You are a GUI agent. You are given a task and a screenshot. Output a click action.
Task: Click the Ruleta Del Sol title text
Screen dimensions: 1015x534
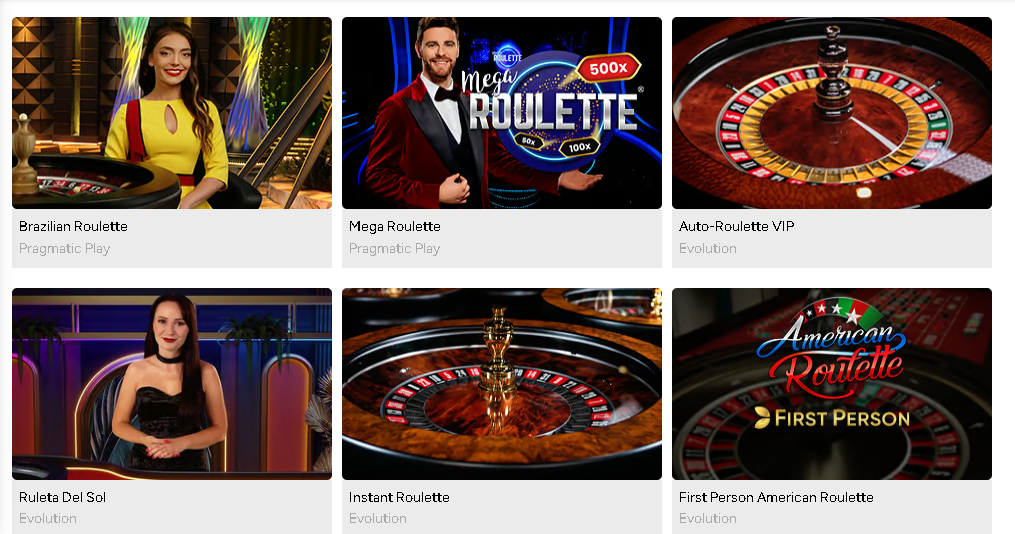62,497
